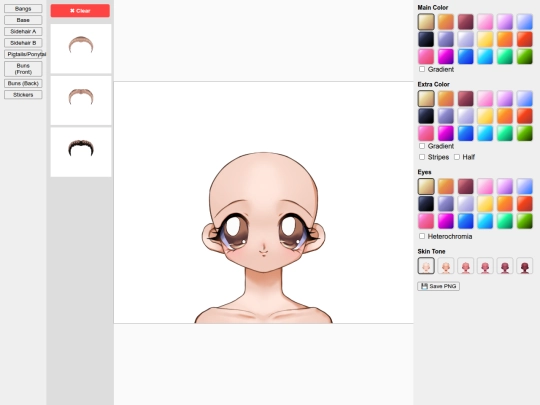Viewport: 540px width, 405px height.
Task: Click the character preview canvas
Action: click(263, 202)
